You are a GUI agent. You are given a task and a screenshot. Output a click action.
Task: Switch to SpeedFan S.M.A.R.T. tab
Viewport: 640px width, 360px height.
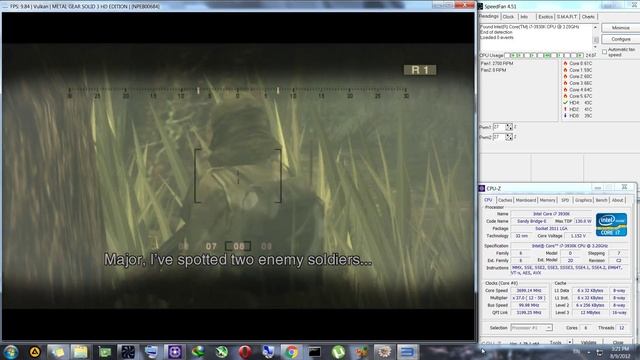tap(567, 17)
